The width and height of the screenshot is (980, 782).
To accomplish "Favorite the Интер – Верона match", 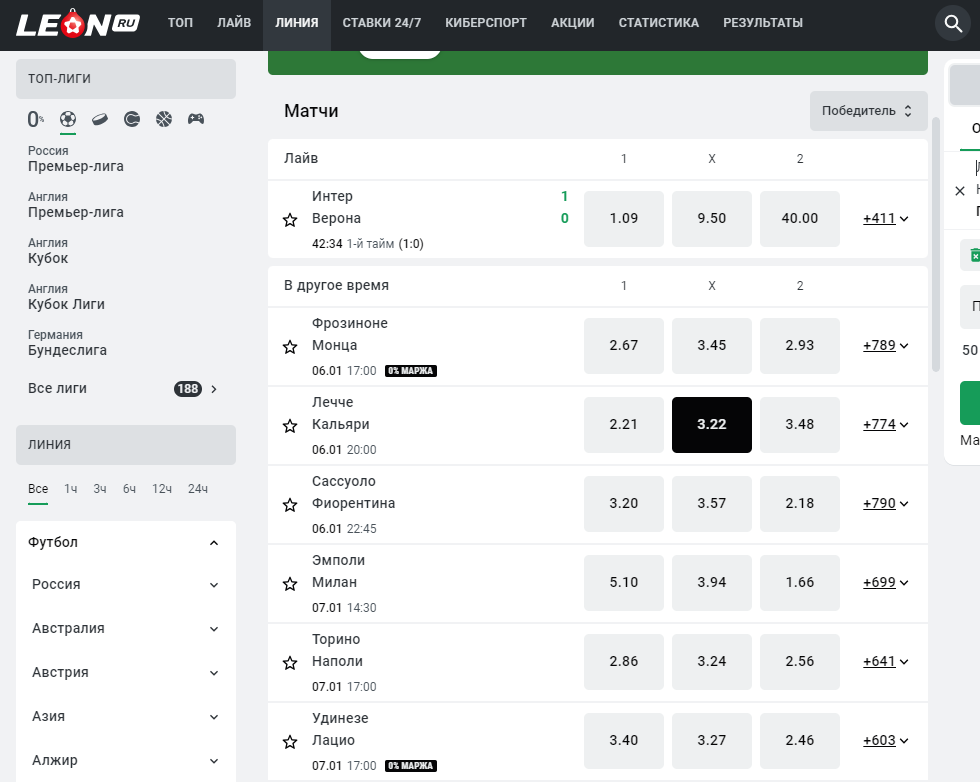I will (290, 220).
